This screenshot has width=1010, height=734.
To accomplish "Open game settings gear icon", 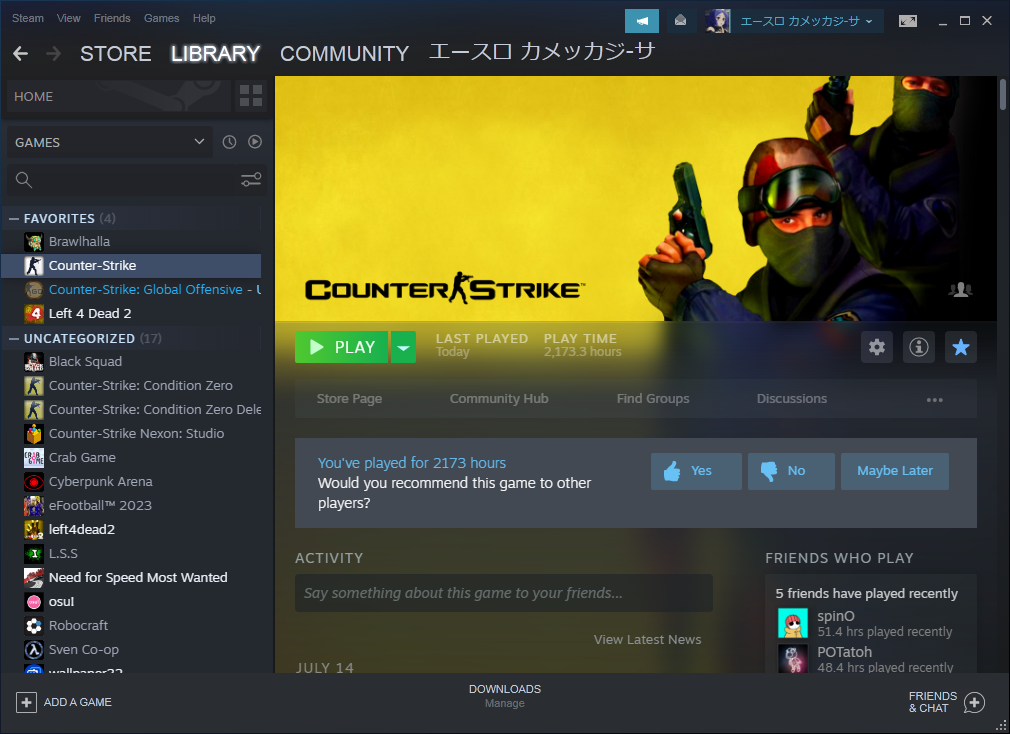I will 877,347.
